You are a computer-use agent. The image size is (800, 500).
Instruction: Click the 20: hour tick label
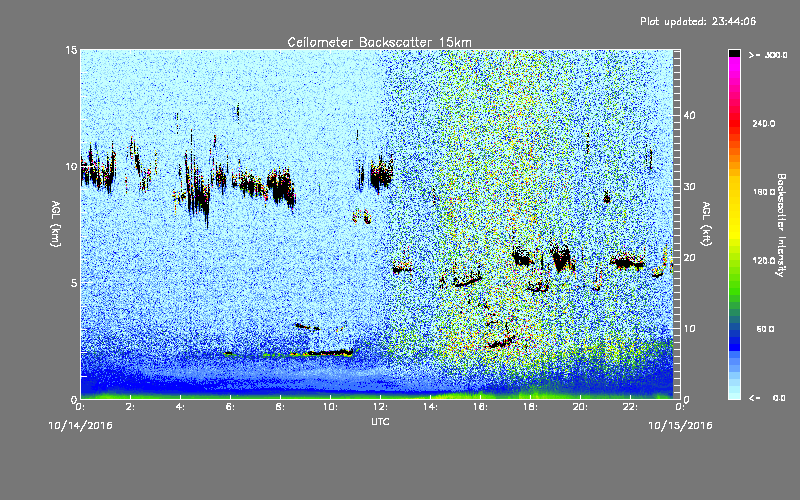click(x=580, y=407)
